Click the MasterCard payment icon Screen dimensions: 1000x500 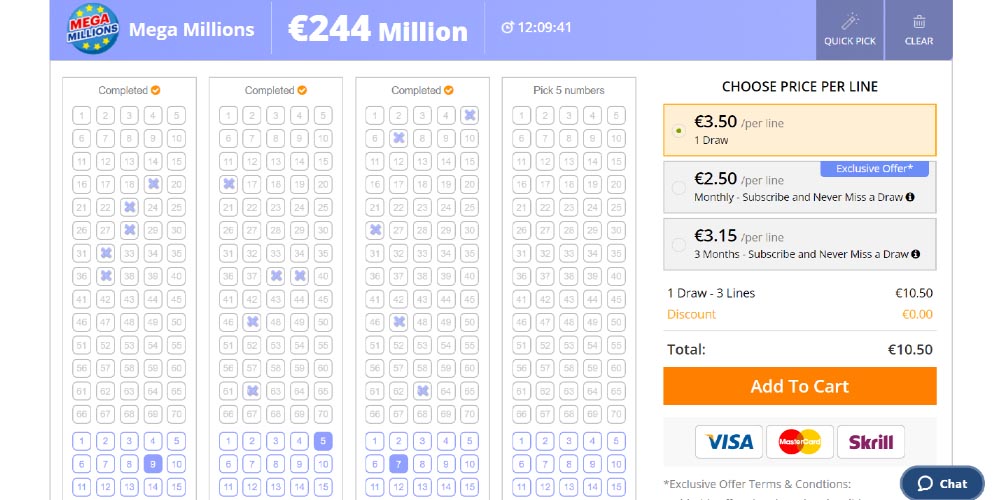click(x=800, y=441)
